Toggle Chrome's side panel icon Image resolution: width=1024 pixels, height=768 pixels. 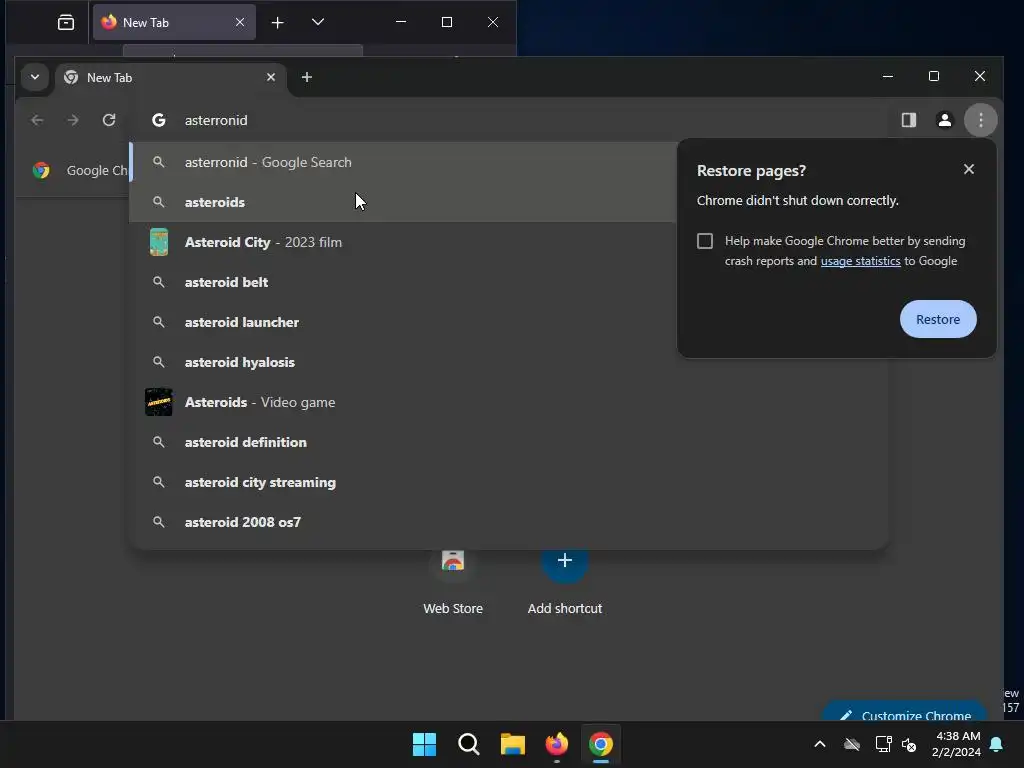(908, 120)
